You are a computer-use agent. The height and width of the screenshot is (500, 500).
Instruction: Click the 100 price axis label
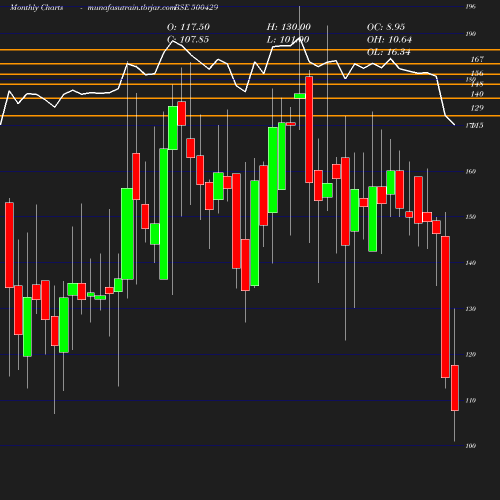pyautogui.click(x=471, y=446)
